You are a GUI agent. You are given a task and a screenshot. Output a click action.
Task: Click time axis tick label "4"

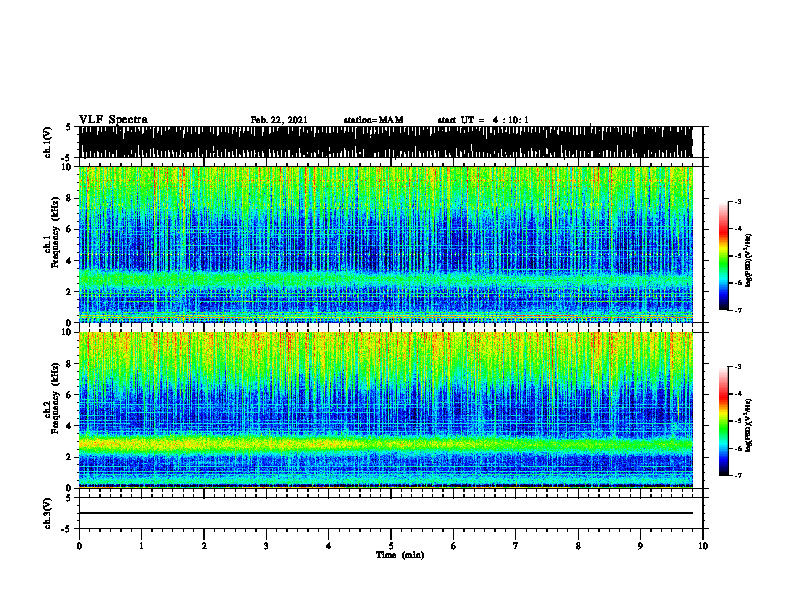pyautogui.click(x=329, y=546)
